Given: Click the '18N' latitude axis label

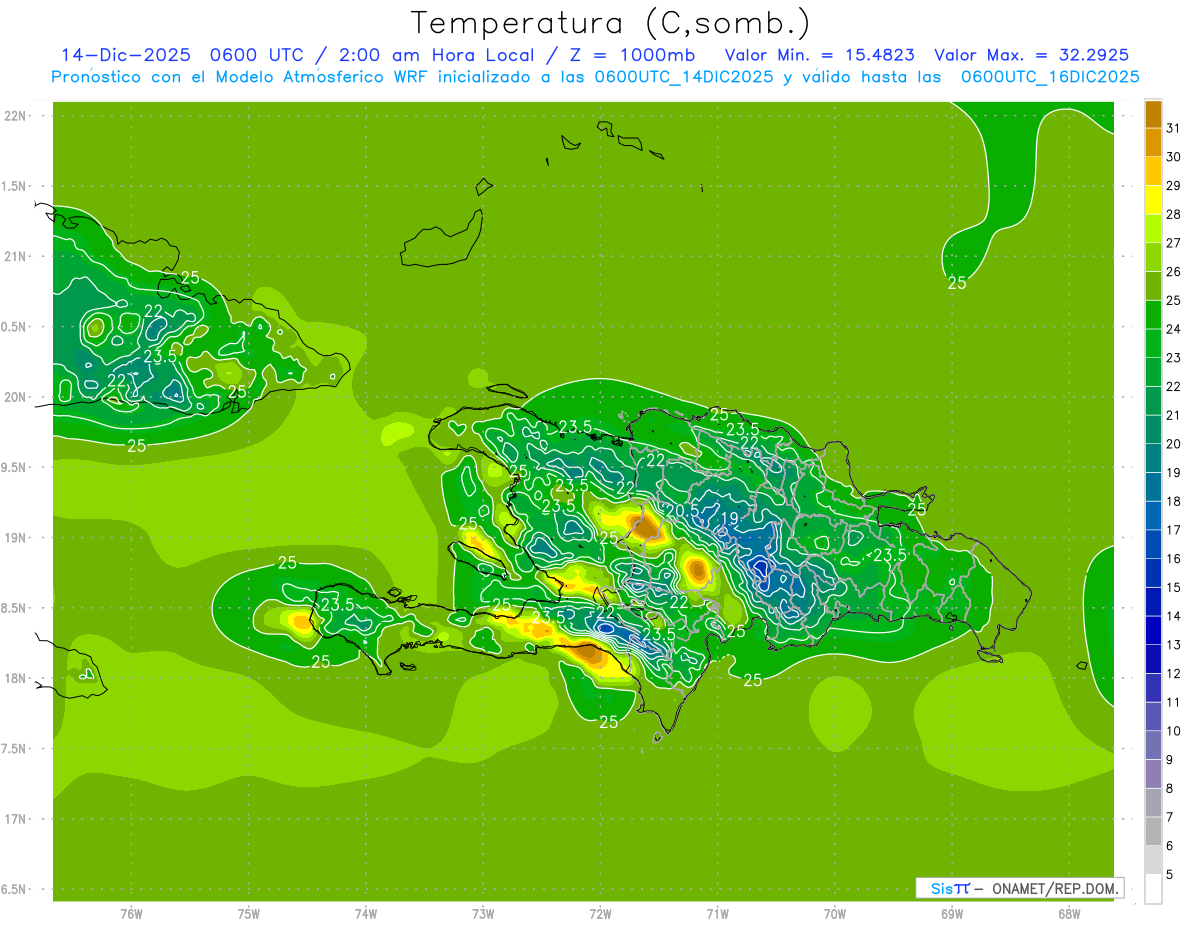Looking at the screenshot, I should pos(16,678).
